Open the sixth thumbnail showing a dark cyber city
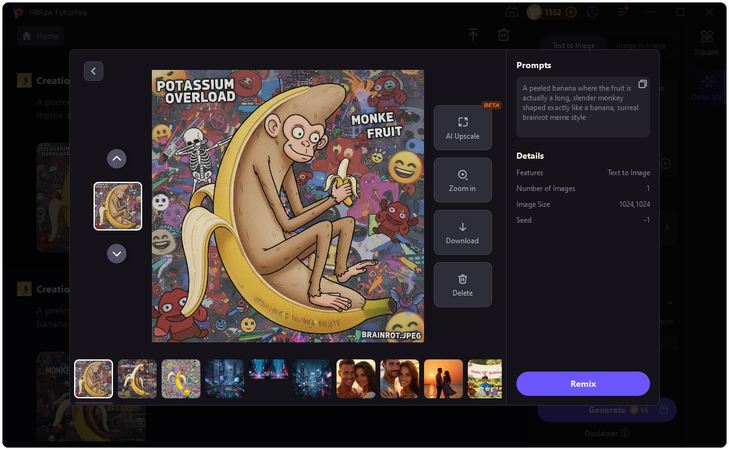Image resolution: width=729 pixels, height=450 pixels. point(312,379)
